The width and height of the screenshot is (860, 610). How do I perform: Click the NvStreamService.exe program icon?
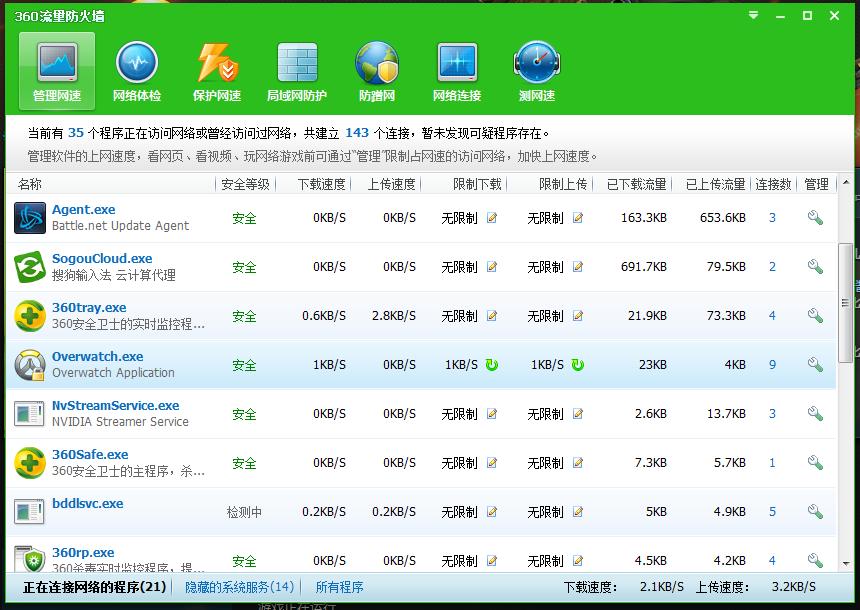tap(27, 413)
